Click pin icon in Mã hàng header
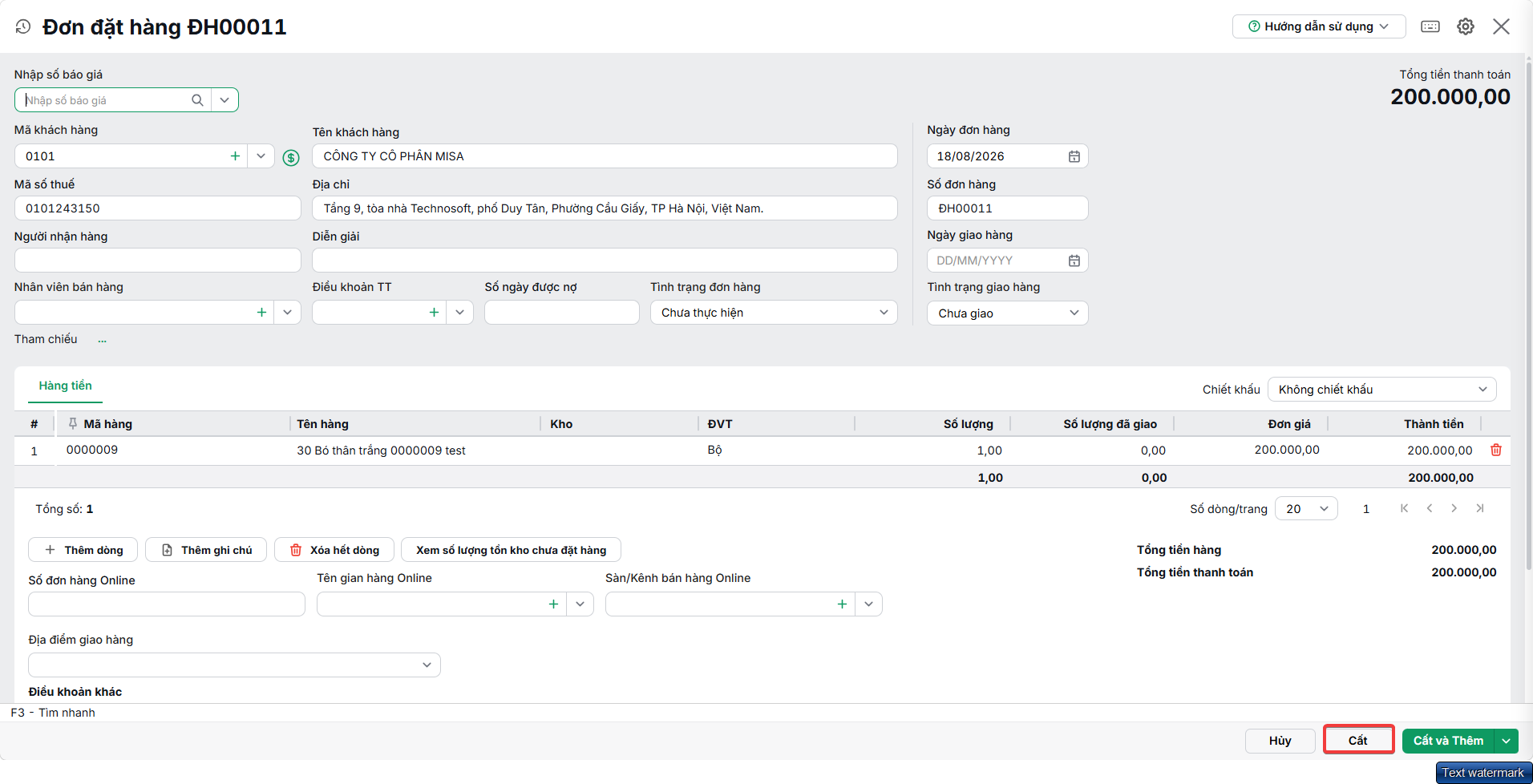The height and width of the screenshot is (784, 1533). (73, 423)
